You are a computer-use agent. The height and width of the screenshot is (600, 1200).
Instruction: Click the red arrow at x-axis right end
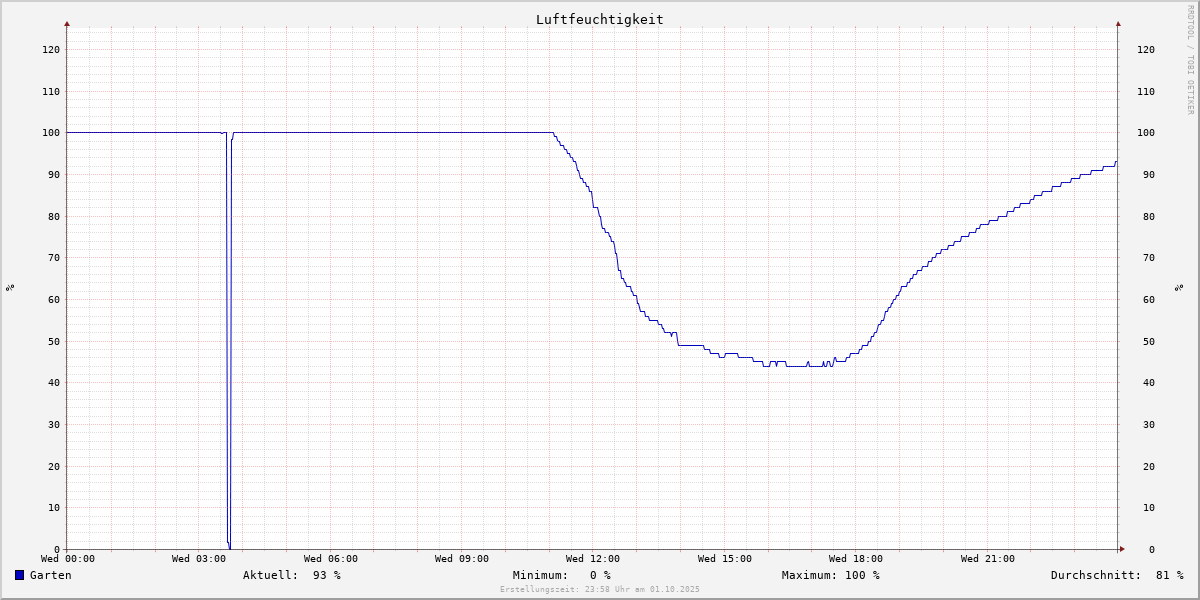tap(1121, 549)
